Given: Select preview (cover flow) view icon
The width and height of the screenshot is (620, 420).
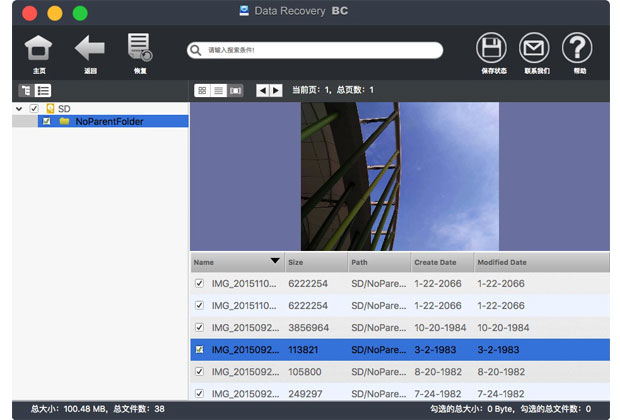Looking at the screenshot, I should [x=235, y=91].
